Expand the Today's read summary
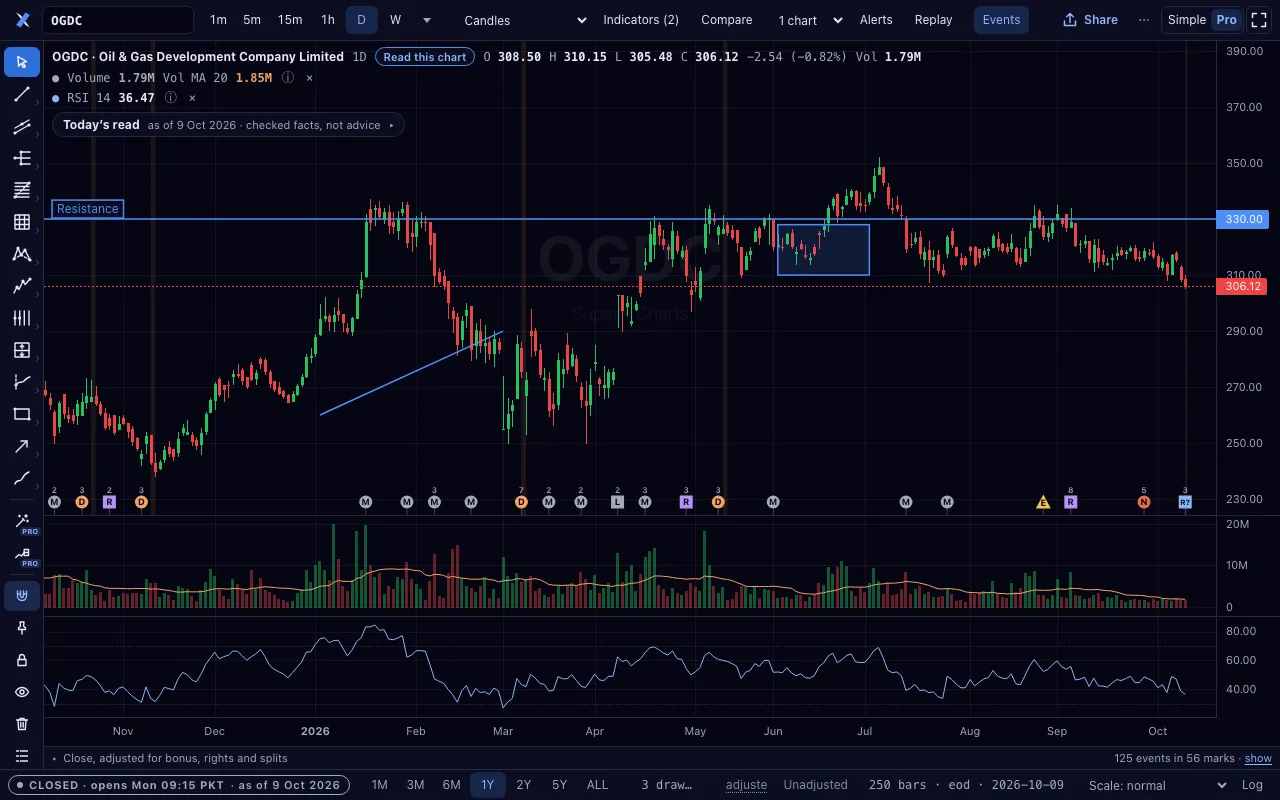Viewport: 1280px width, 800px height. pos(229,125)
